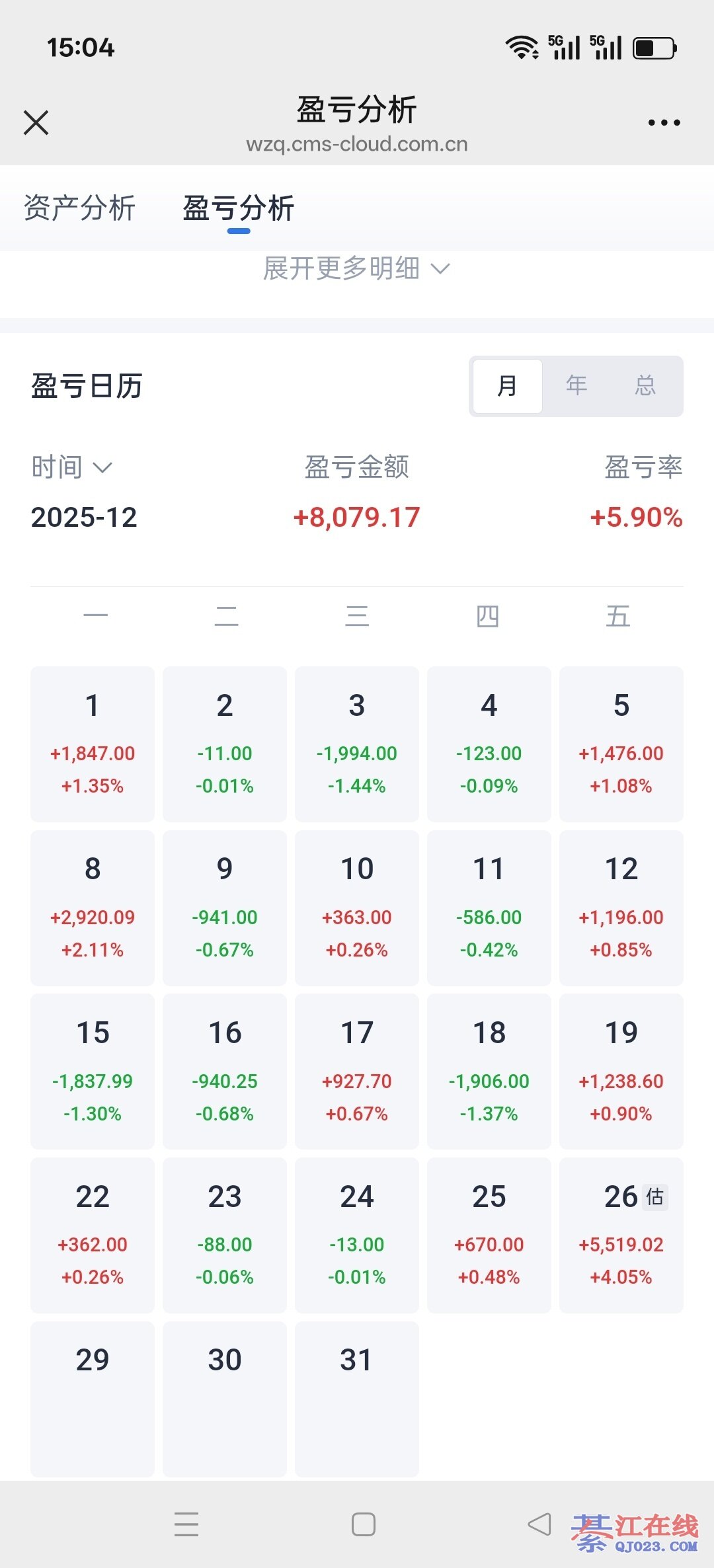The width and height of the screenshot is (714, 1568).
Task: Switch calendar view to 年 (year)
Action: [x=576, y=386]
